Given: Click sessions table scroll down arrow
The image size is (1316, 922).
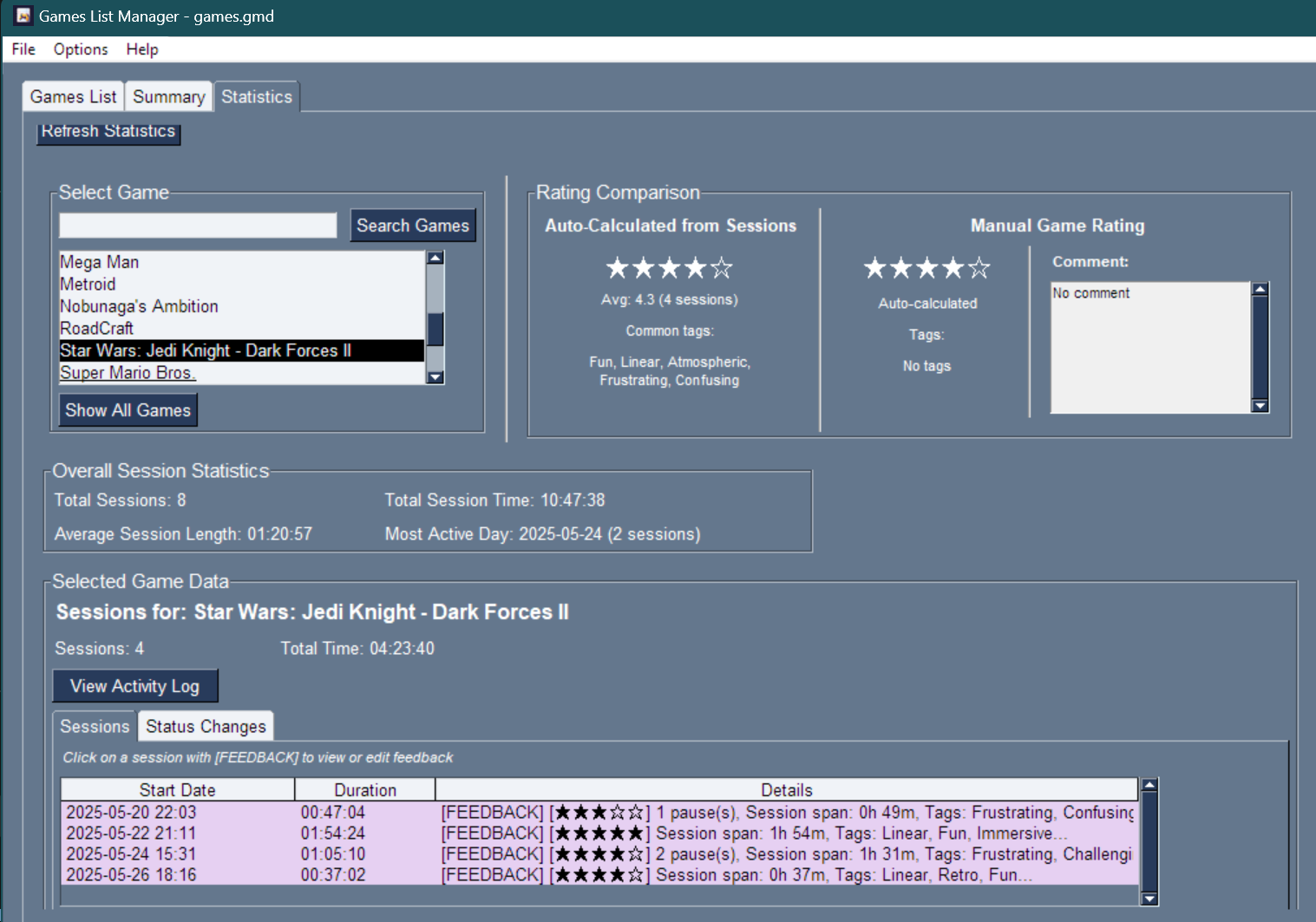Looking at the screenshot, I should [1149, 899].
